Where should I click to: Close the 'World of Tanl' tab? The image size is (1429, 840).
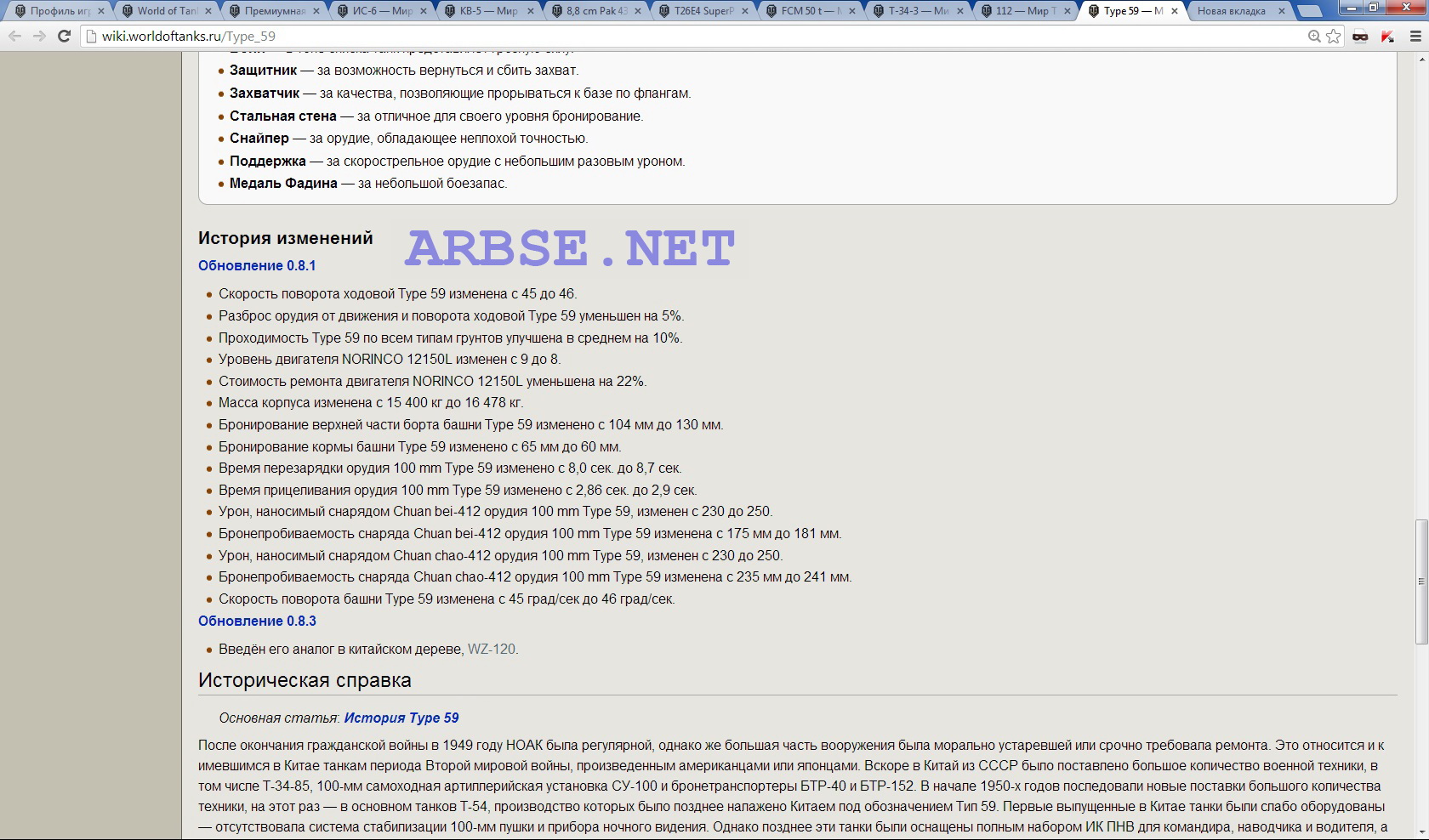pos(208,11)
